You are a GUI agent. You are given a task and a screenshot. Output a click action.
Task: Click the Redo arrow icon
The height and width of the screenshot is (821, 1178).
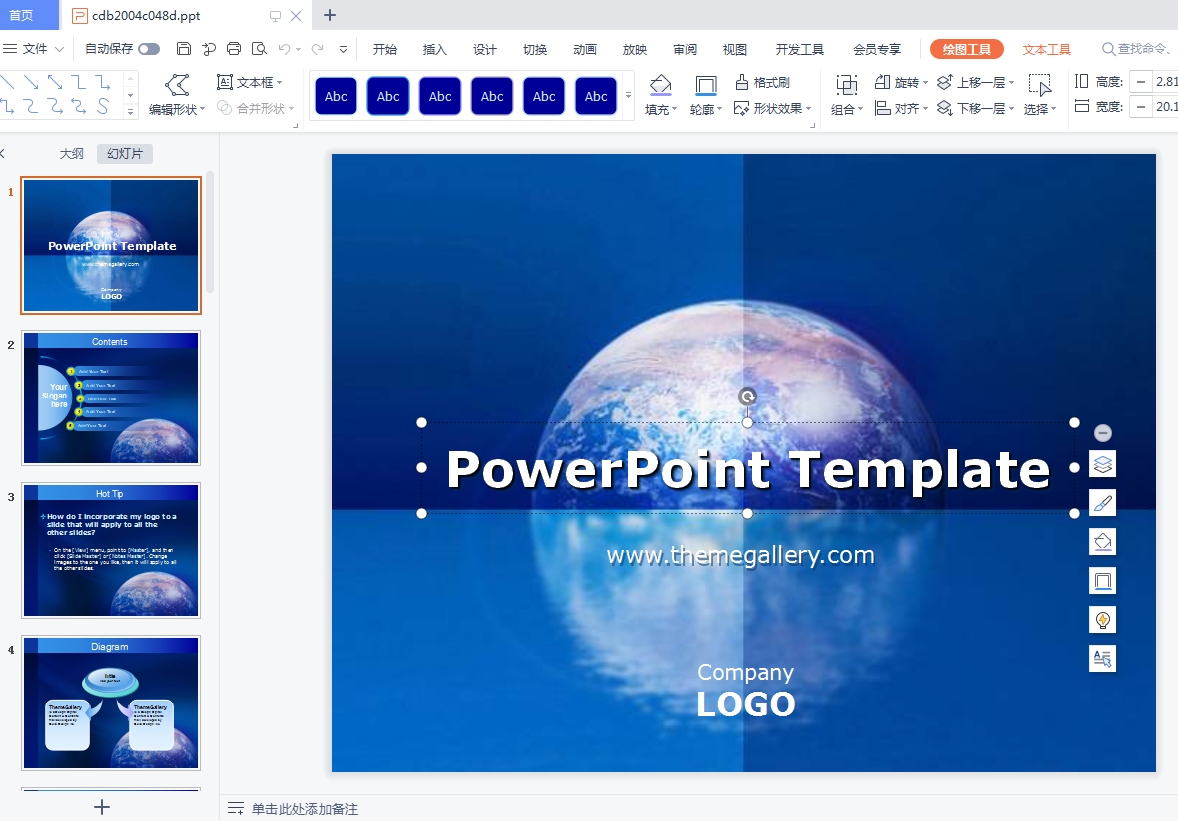tap(318, 49)
